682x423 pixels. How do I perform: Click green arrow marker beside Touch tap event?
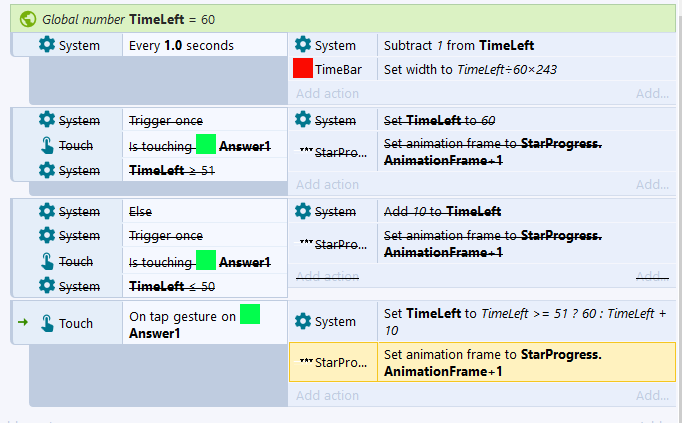(23, 322)
